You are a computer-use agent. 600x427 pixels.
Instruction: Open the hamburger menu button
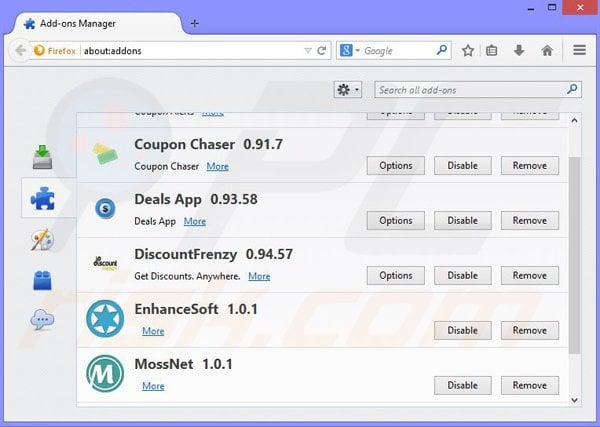pyautogui.click(x=580, y=50)
